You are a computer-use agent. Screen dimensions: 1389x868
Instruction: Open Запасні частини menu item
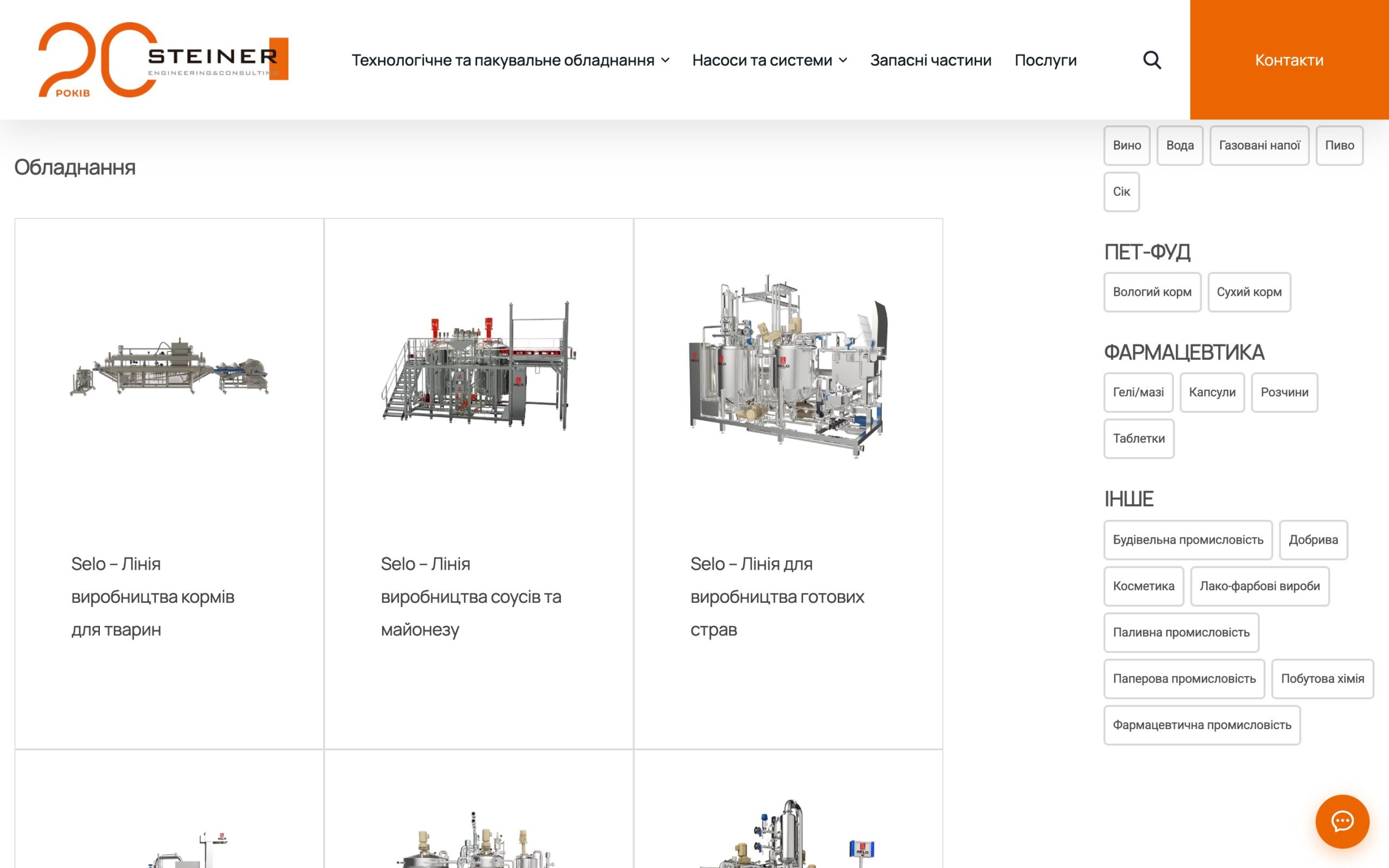pyautogui.click(x=931, y=60)
